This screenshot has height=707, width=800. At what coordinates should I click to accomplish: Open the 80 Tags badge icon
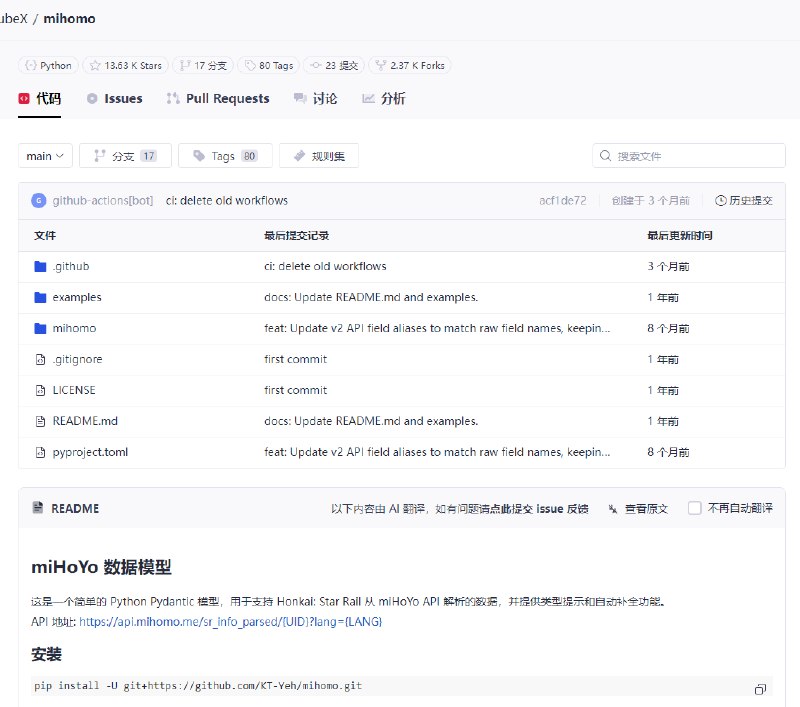pyautogui.click(x=248, y=65)
